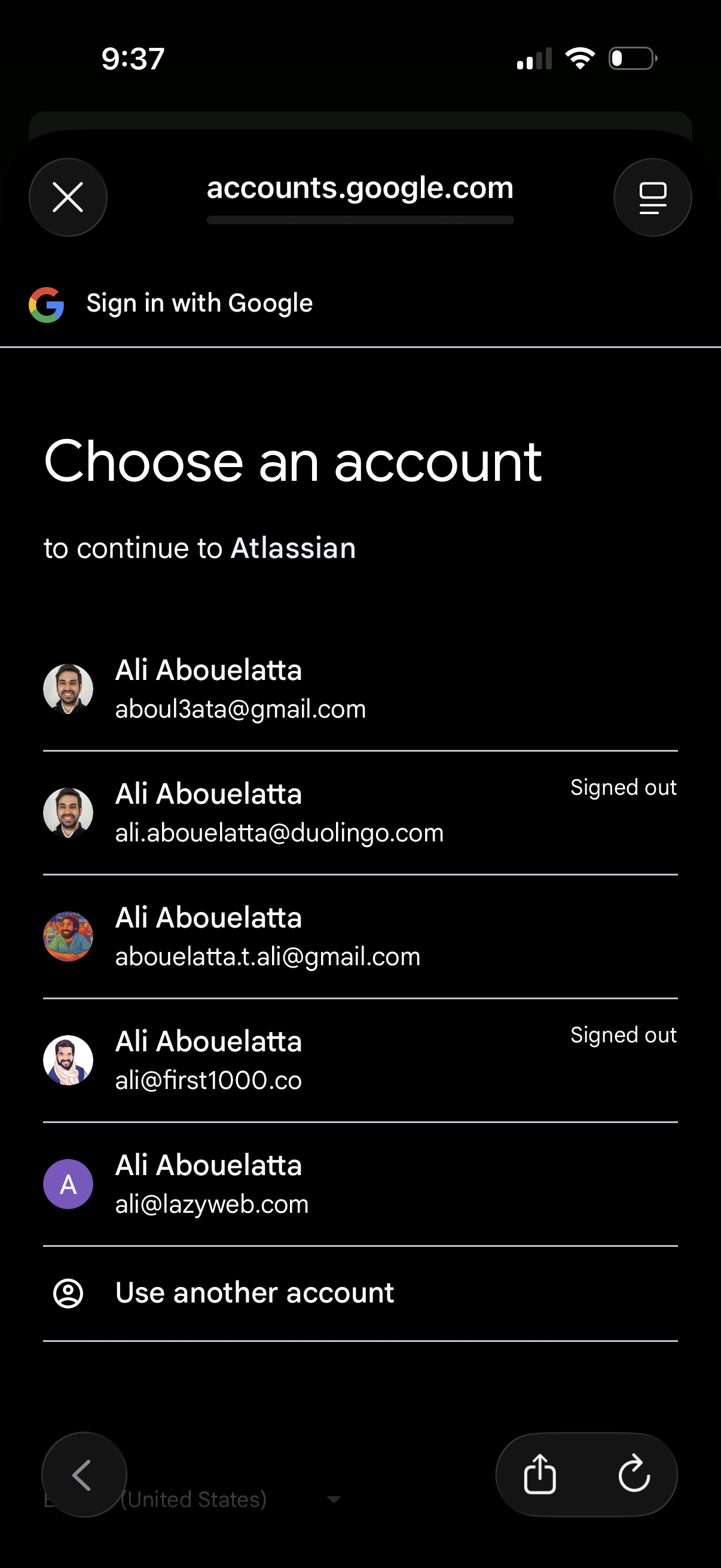Open the share sheet icon

pyautogui.click(x=540, y=1474)
